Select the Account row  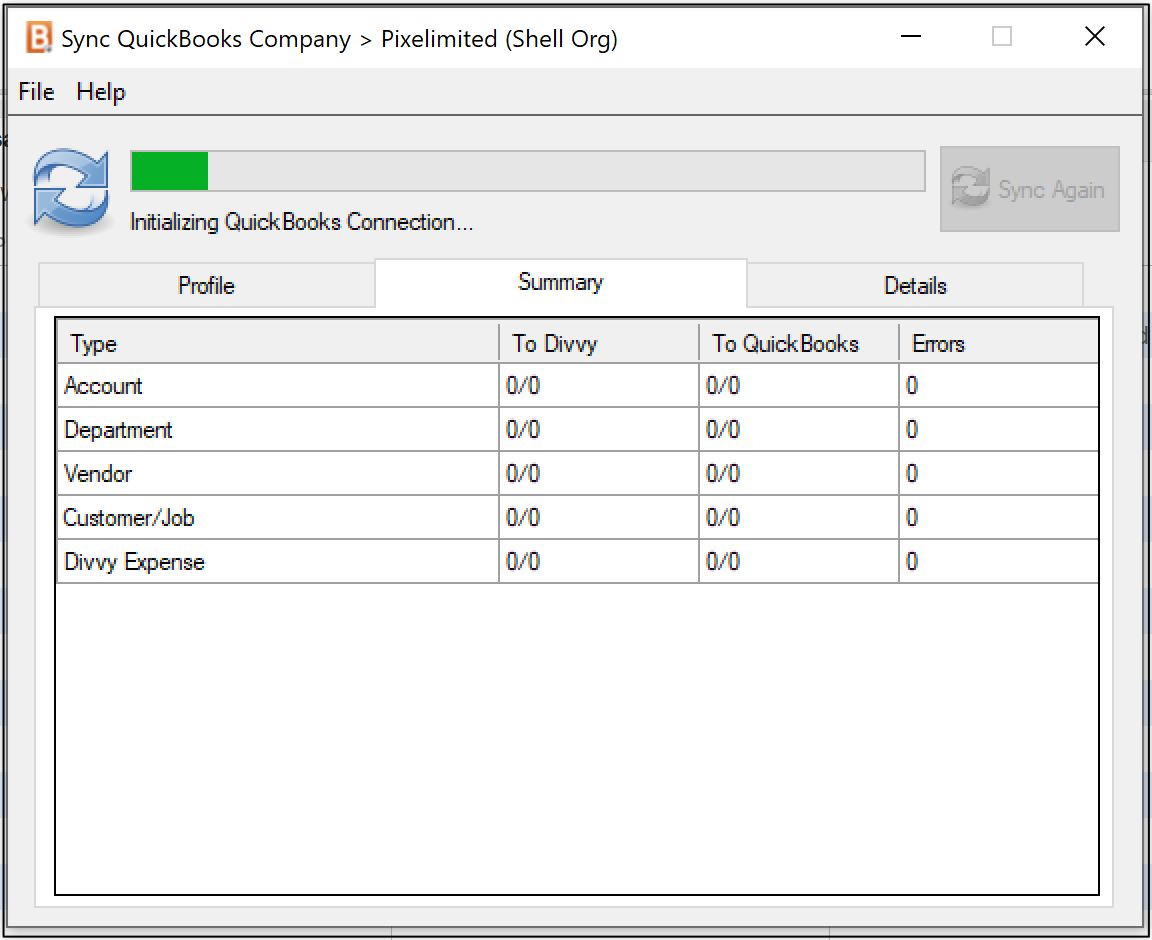tap(104, 386)
